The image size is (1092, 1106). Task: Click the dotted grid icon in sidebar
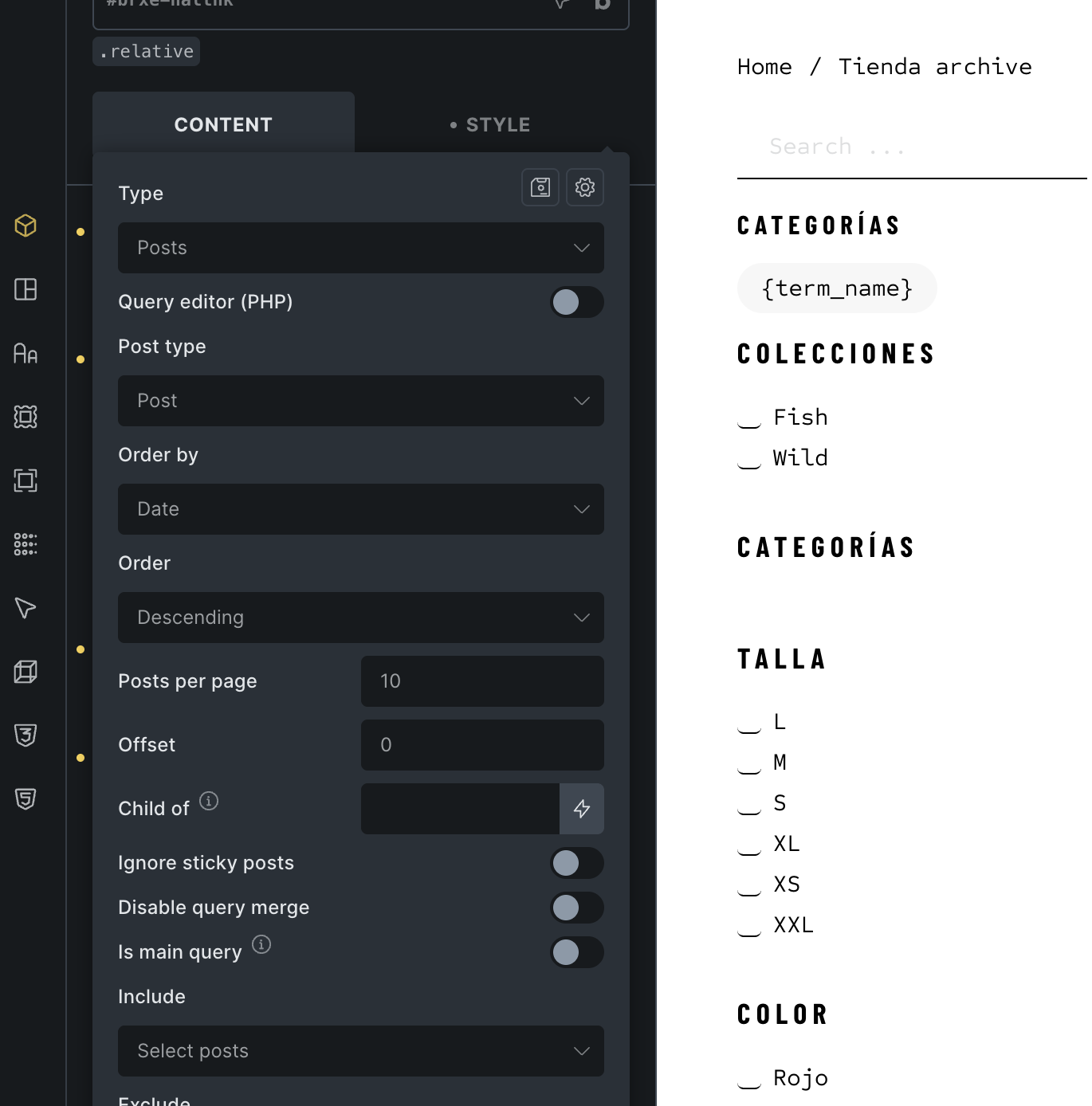click(26, 544)
